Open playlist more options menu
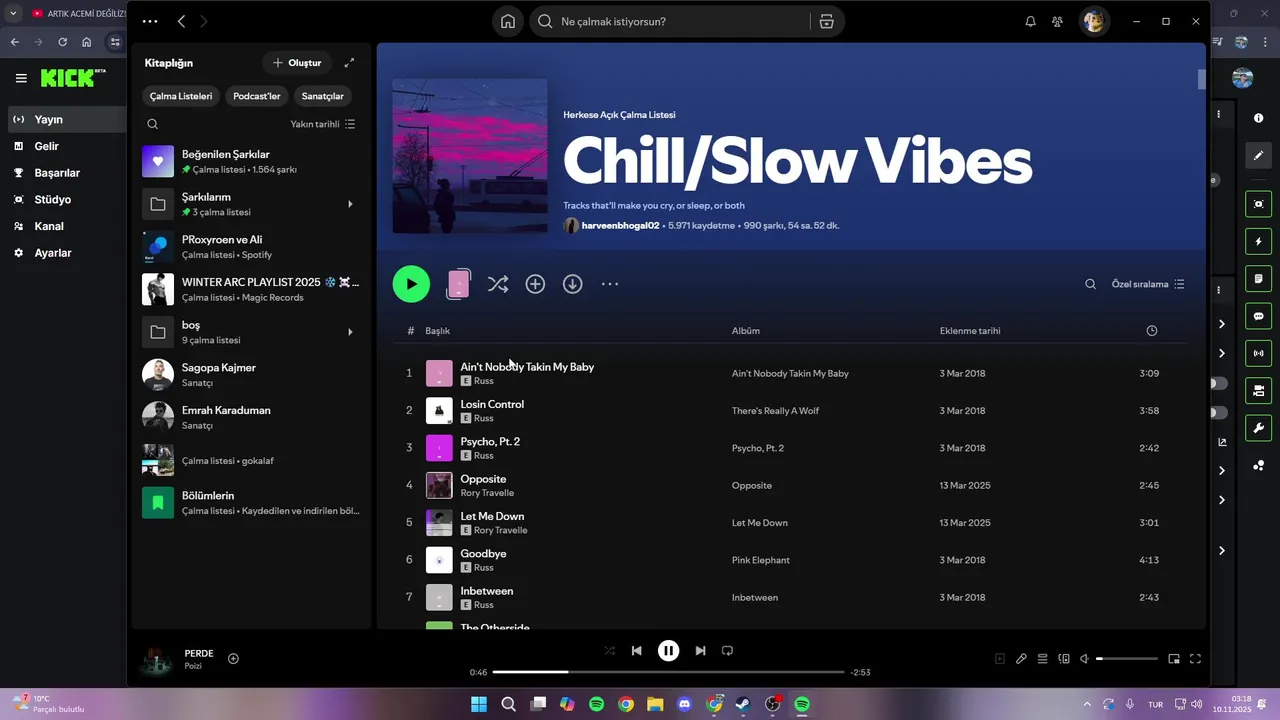 click(610, 284)
